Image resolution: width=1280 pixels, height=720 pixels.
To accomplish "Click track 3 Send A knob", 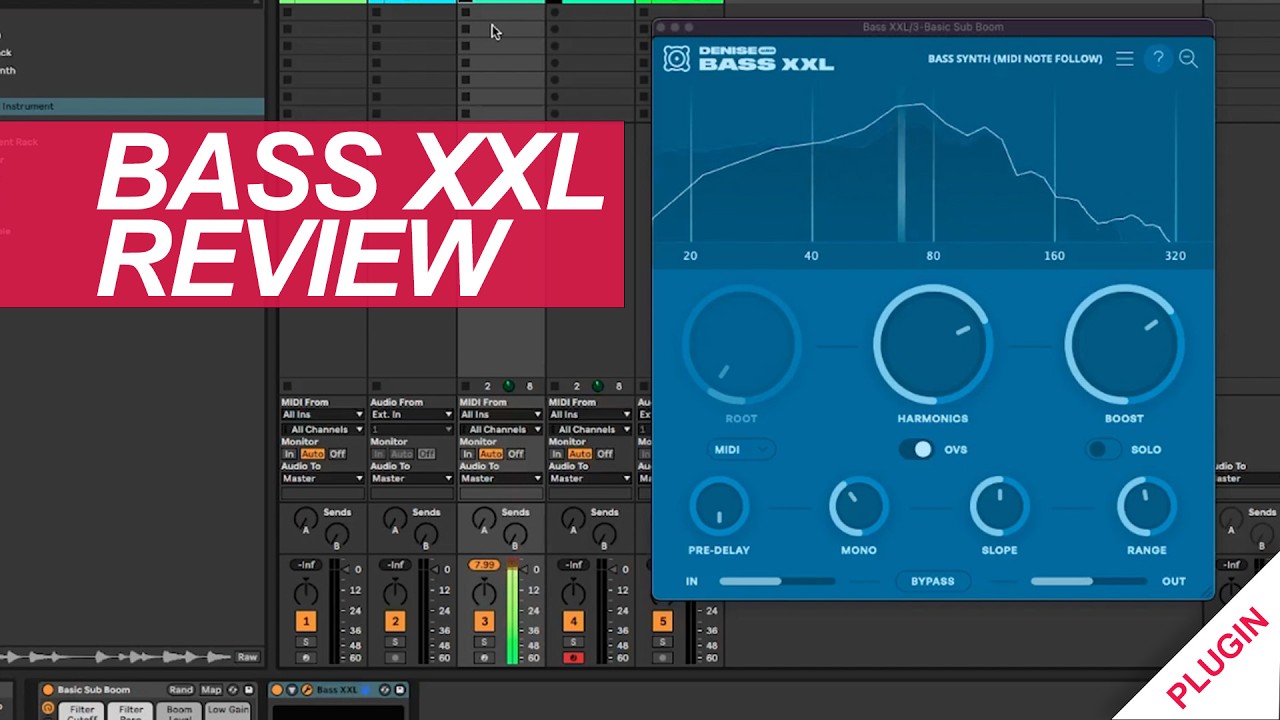I will (484, 519).
